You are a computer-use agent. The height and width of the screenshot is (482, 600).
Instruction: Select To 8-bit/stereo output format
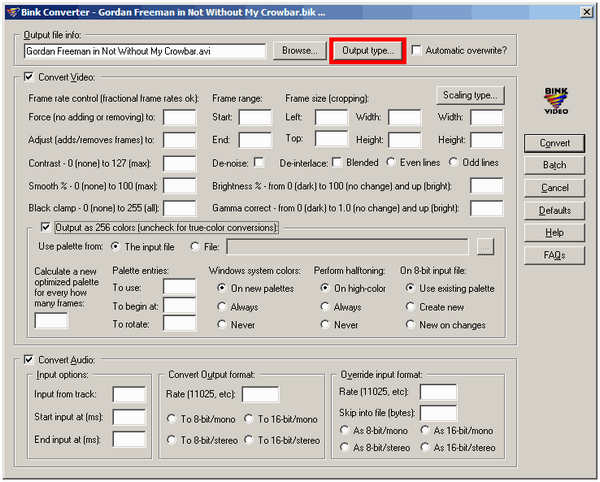(x=171, y=440)
